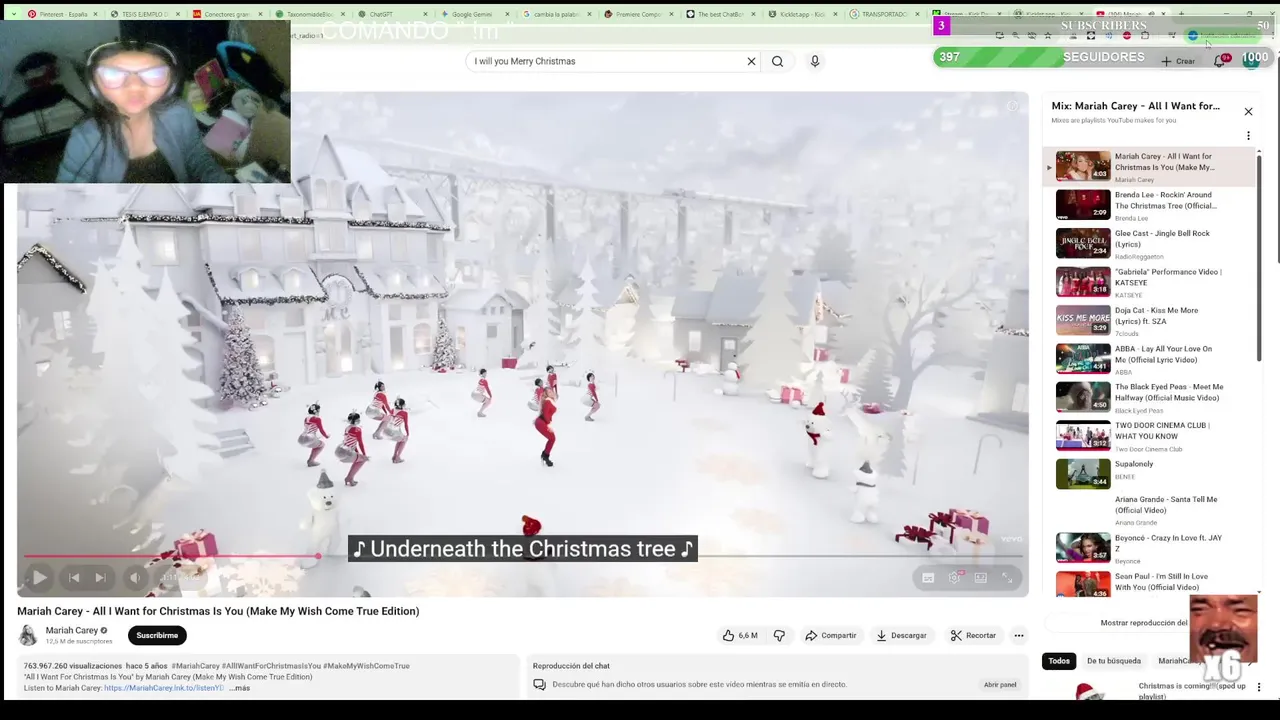
Task: Toggle subtitles in the video player
Action: tap(928, 577)
